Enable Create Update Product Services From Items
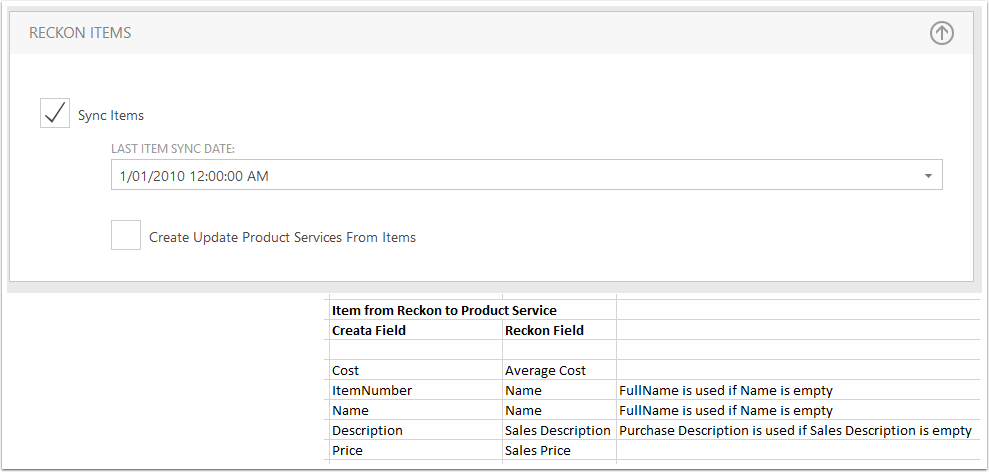989x472 pixels. (126, 235)
